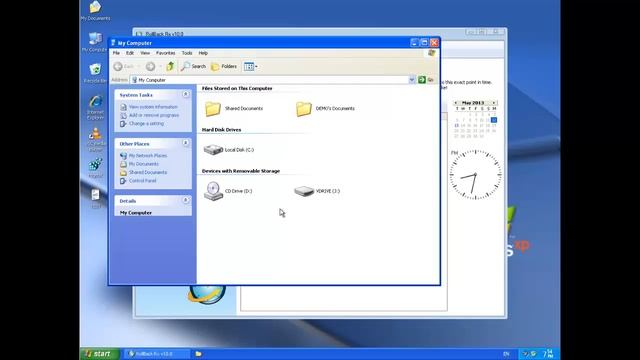
Task: Select the removable VDRIVE drive icon
Action: click(304, 191)
